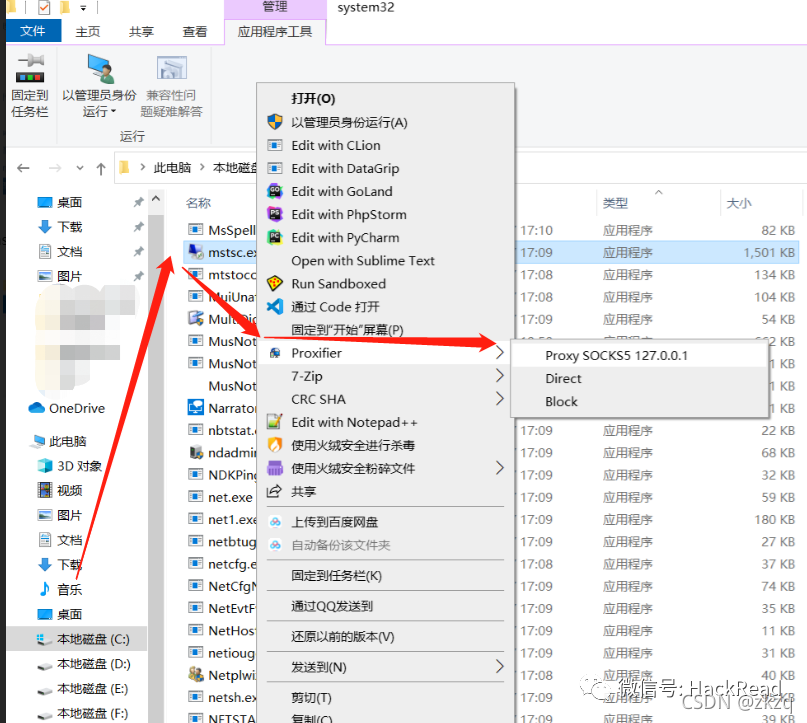Image resolution: width=807 pixels, height=723 pixels.
Task: Sort by the 类型 column header
Action: (616, 203)
